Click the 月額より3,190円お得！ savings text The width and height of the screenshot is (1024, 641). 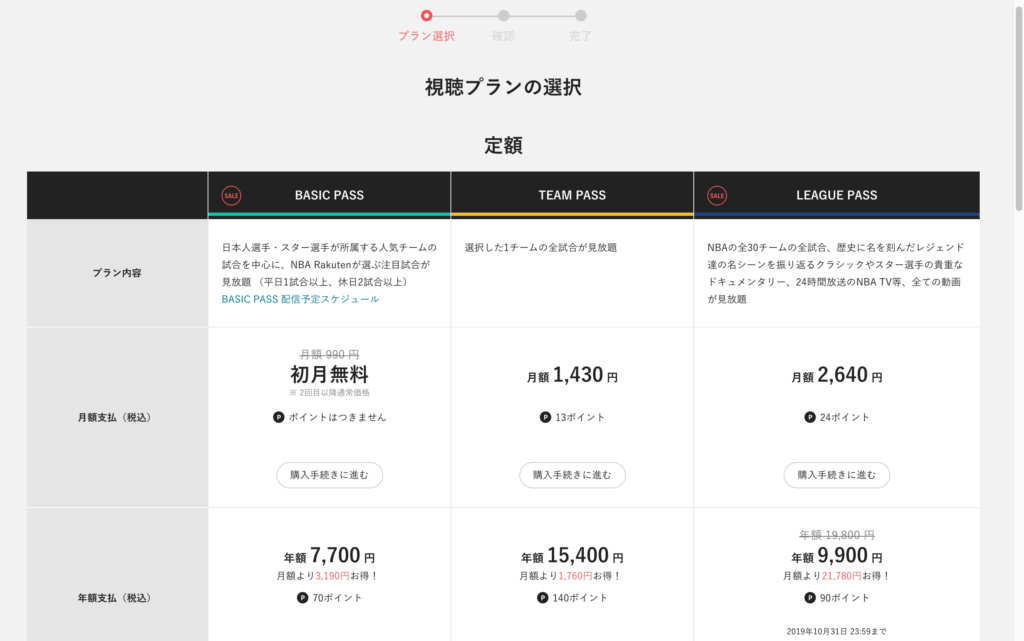click(x=328, y=576)
